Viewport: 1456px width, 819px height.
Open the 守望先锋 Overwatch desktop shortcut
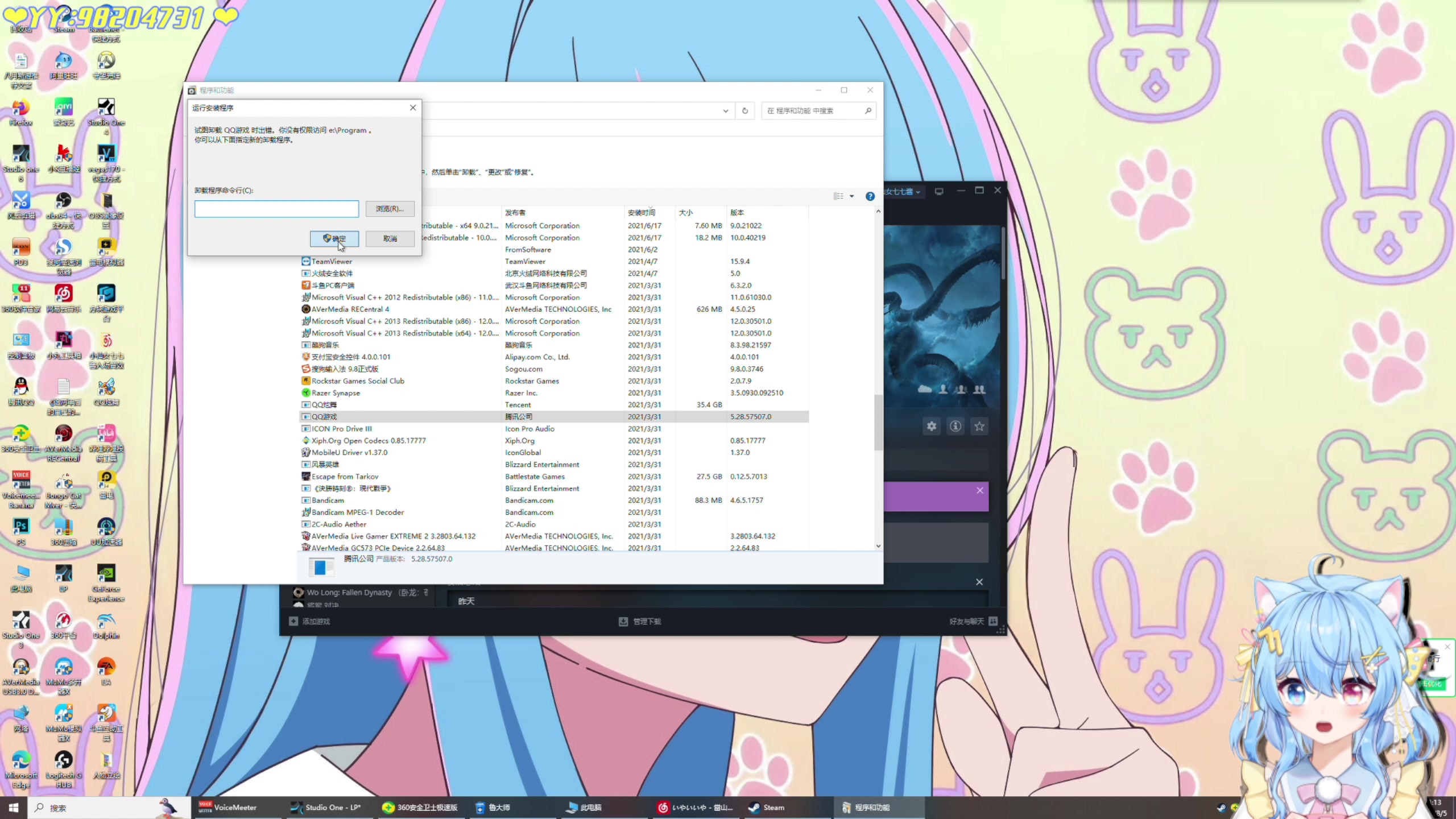pos(106,66)
